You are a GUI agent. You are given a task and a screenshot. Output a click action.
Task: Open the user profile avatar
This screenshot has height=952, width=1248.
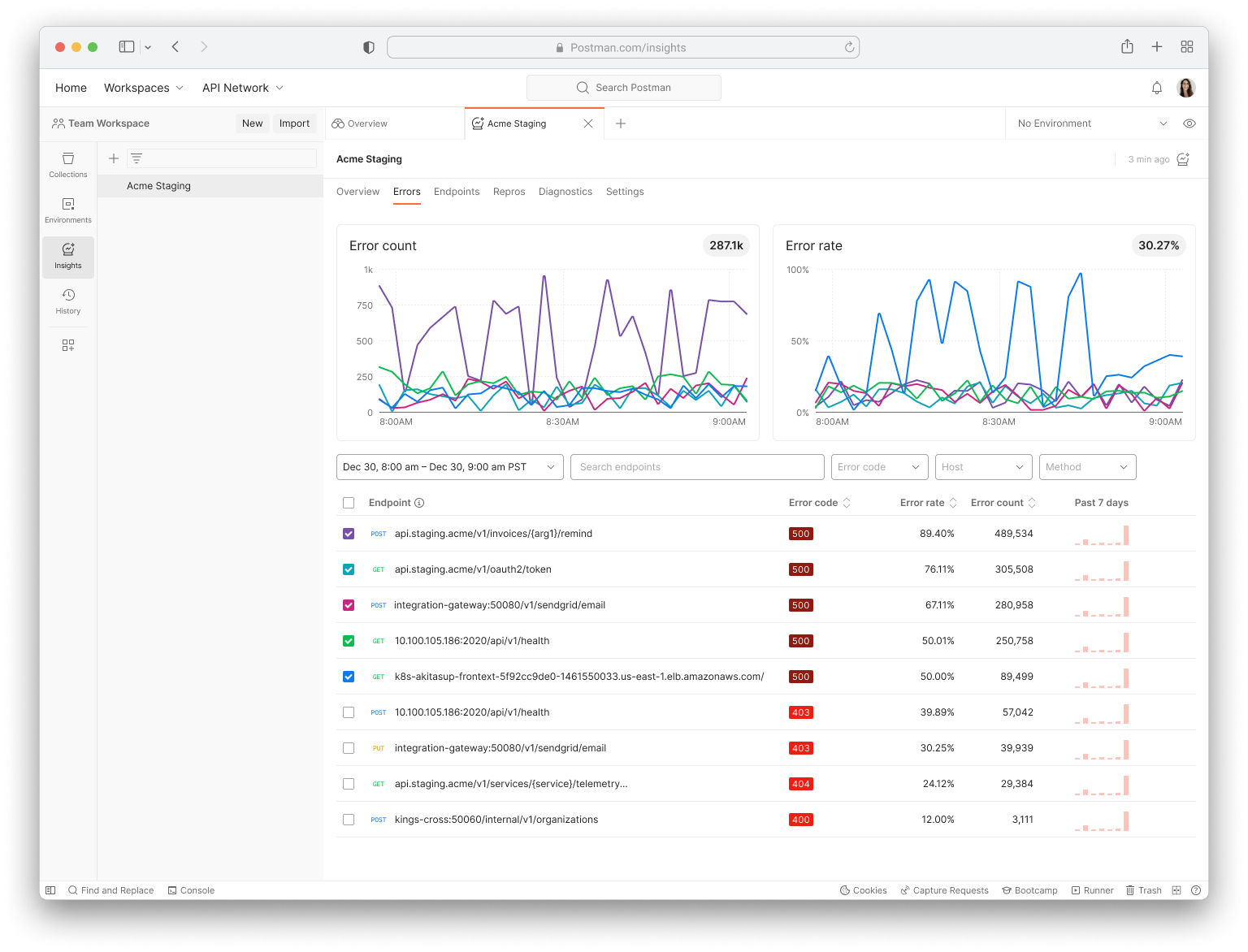pos(1186,88)
